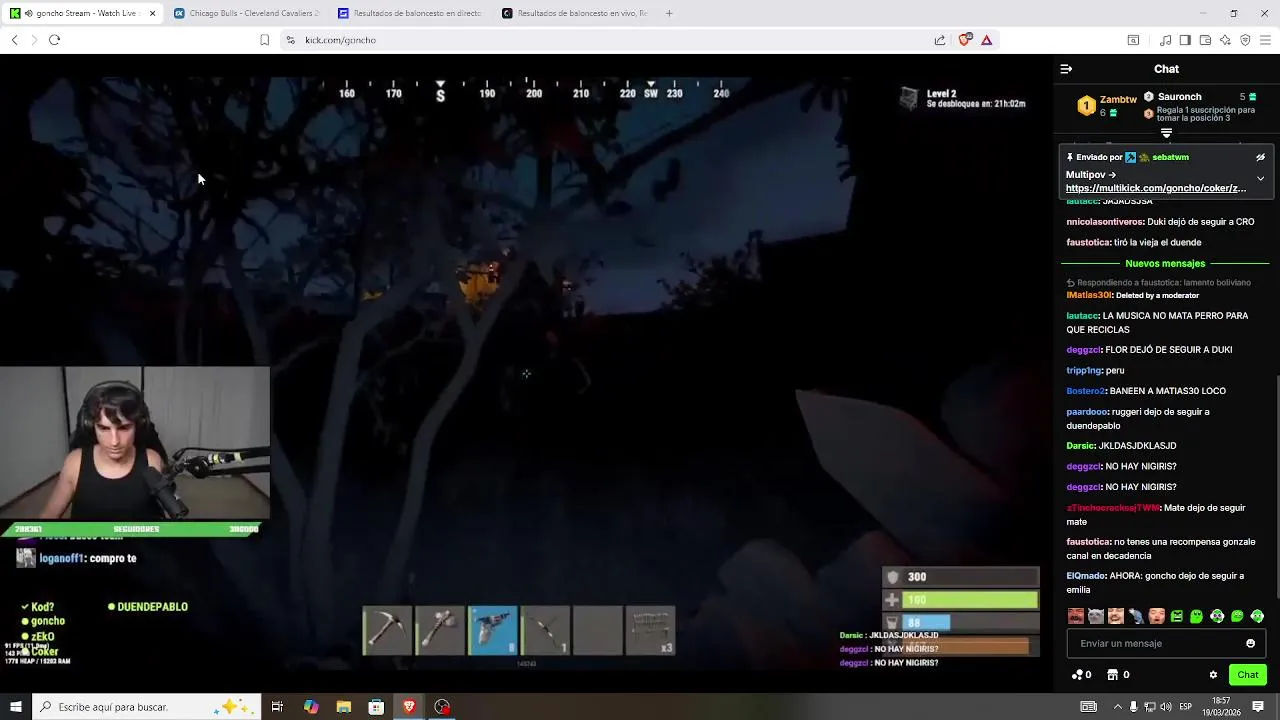Viewport: 1280px width, 720px height.
Task: Bookmark this page with the bookmark icon
Action: pyautogui.click(x=264, y=40)
